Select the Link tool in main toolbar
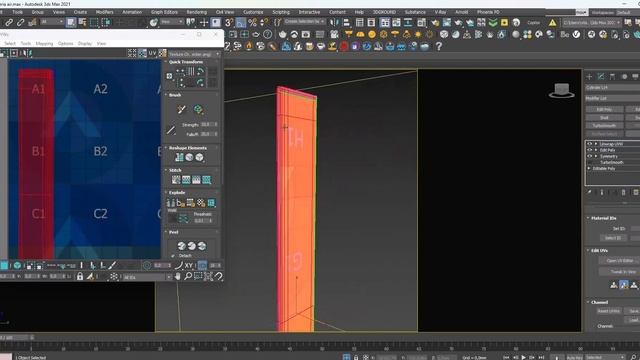 [x=9, y=22]
